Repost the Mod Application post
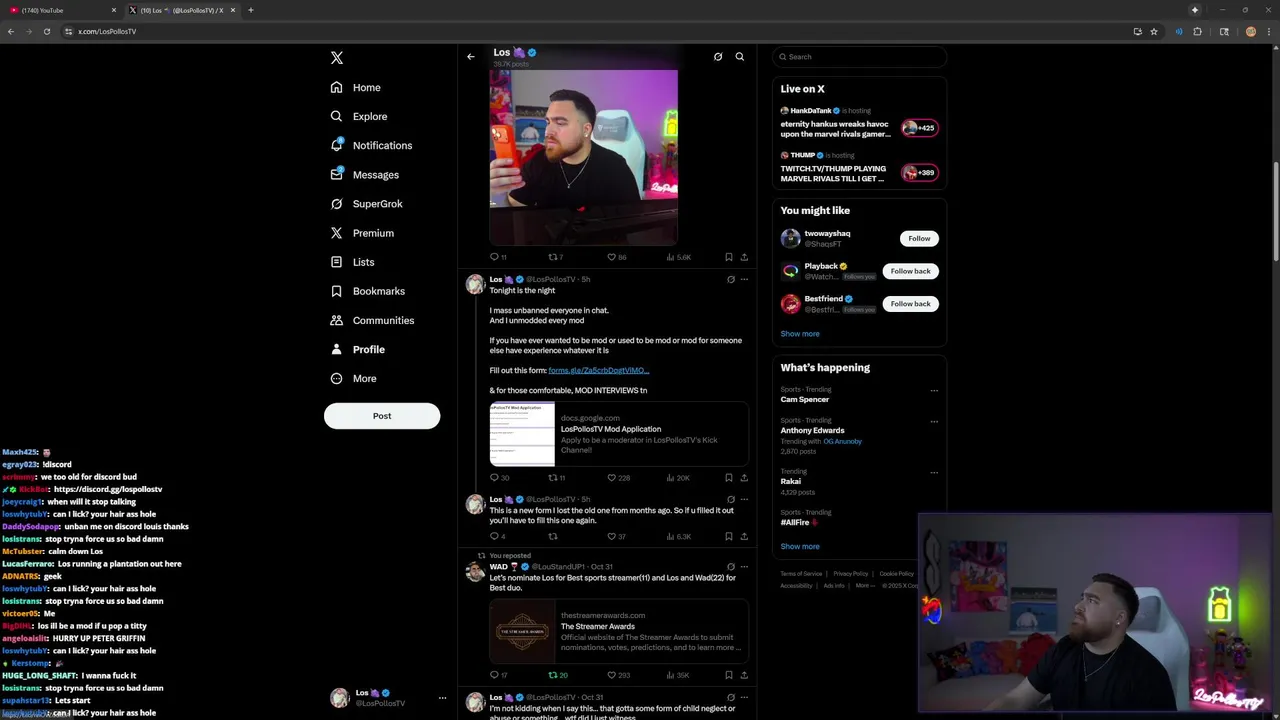Image resolution: width=1280 pixels, height=720 pixels. pyautogui.click(x=556, y=478)
